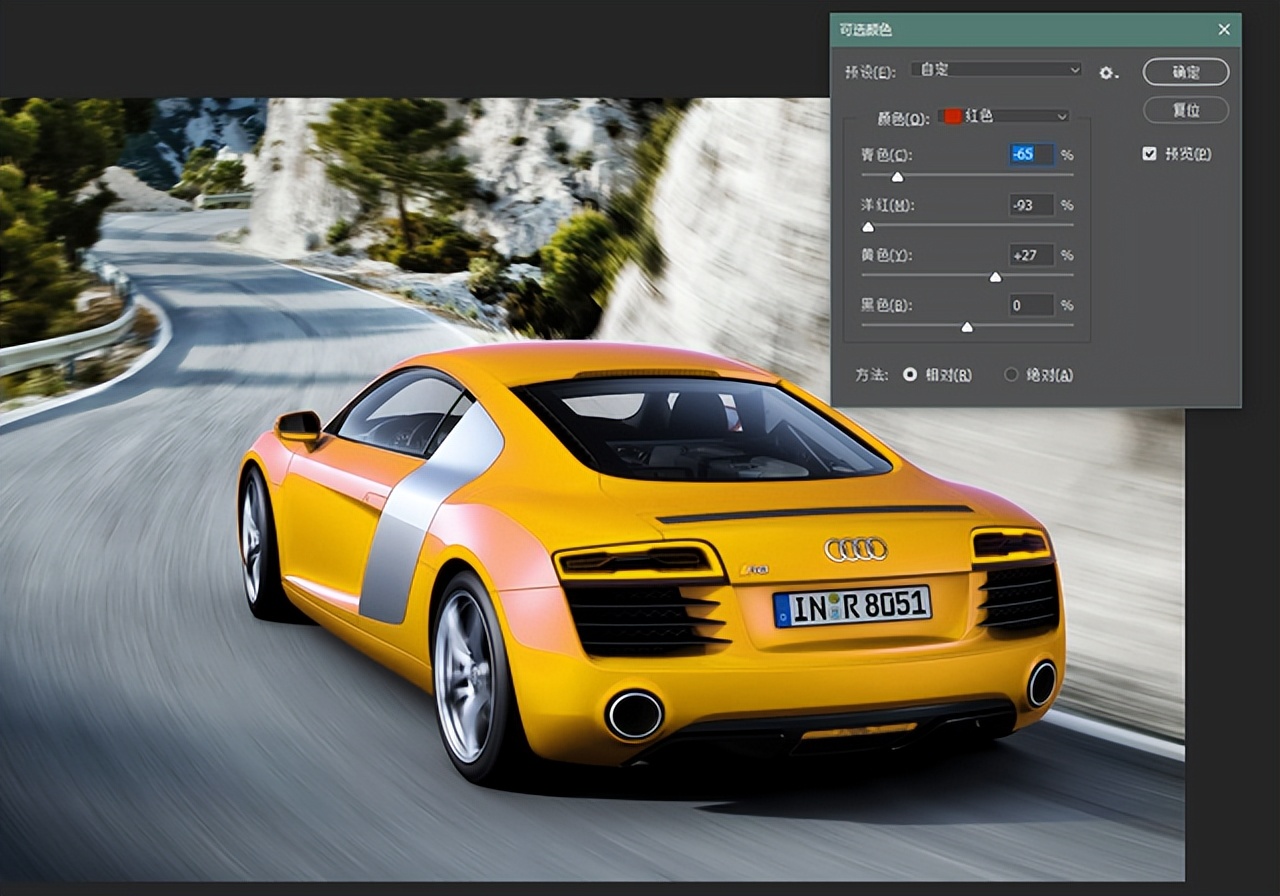Screen dimensions: 1280x896
Task: Click the OK (确定) button
Action: pyautogui.click(x=1186, y=72)
